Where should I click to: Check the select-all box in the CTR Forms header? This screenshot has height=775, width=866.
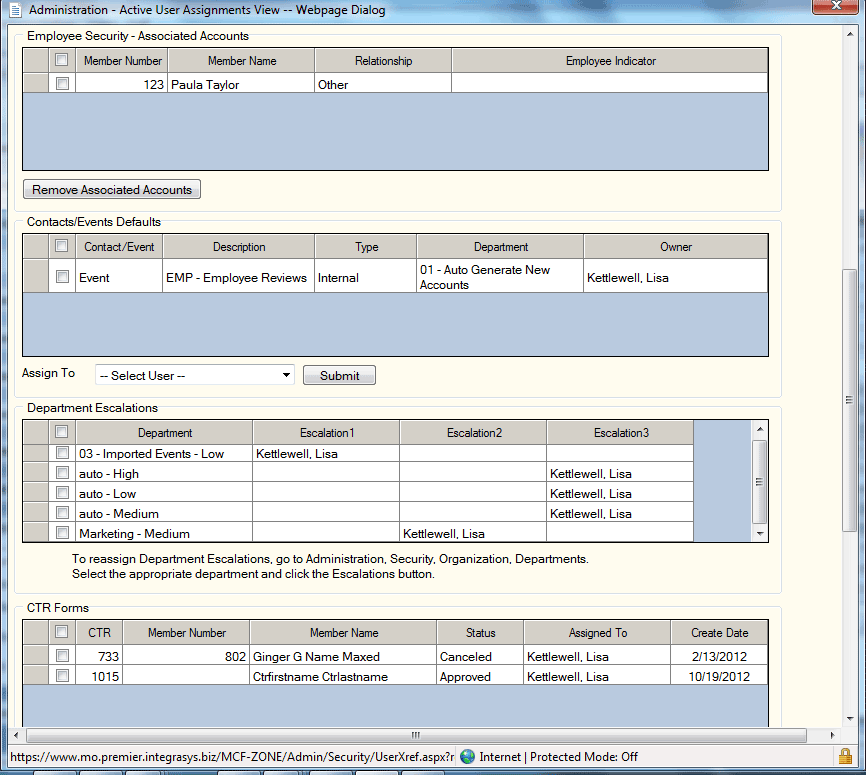61,631
